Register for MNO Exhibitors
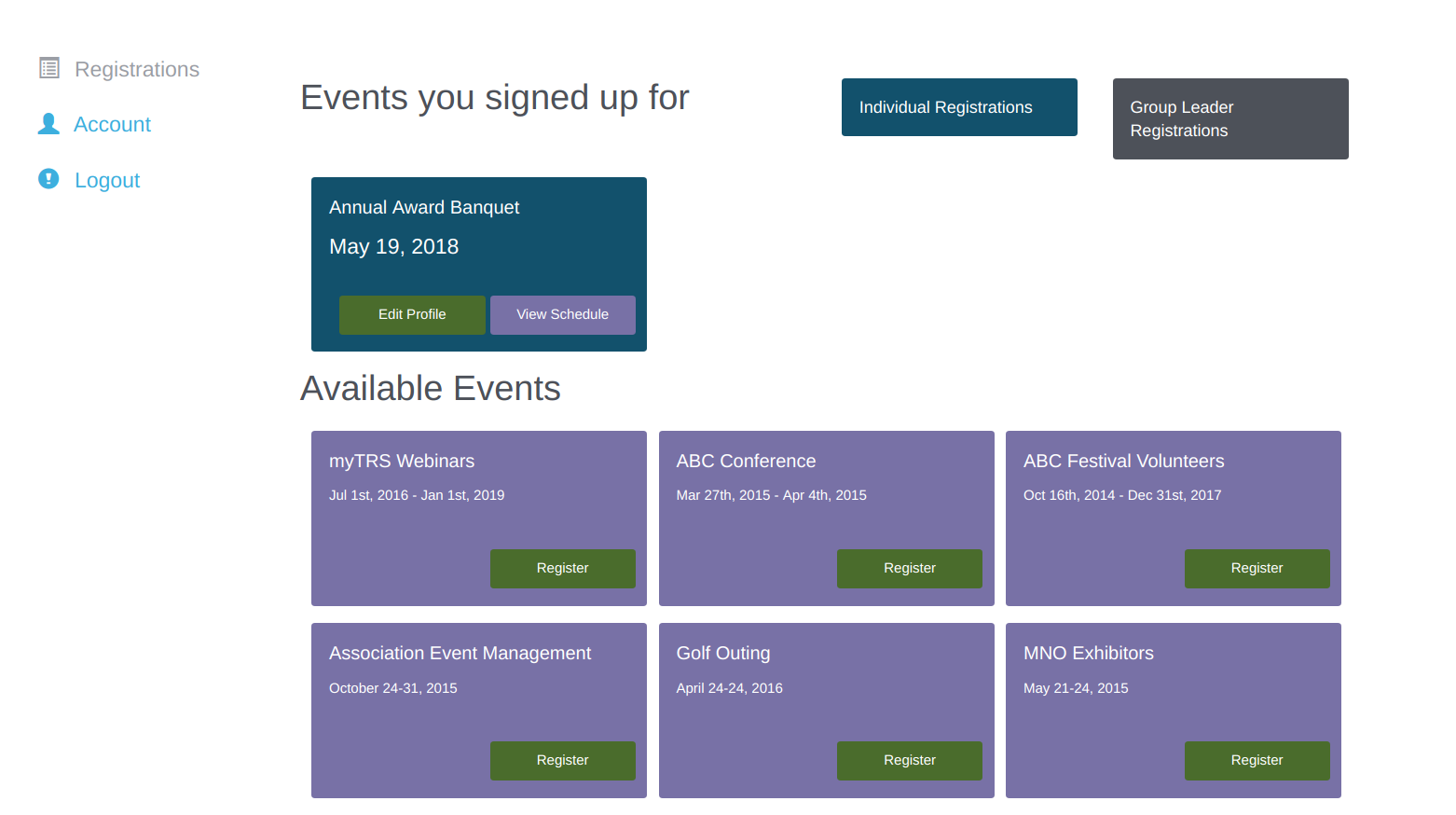This screenshot has width=1456, height=815. 1257,761
